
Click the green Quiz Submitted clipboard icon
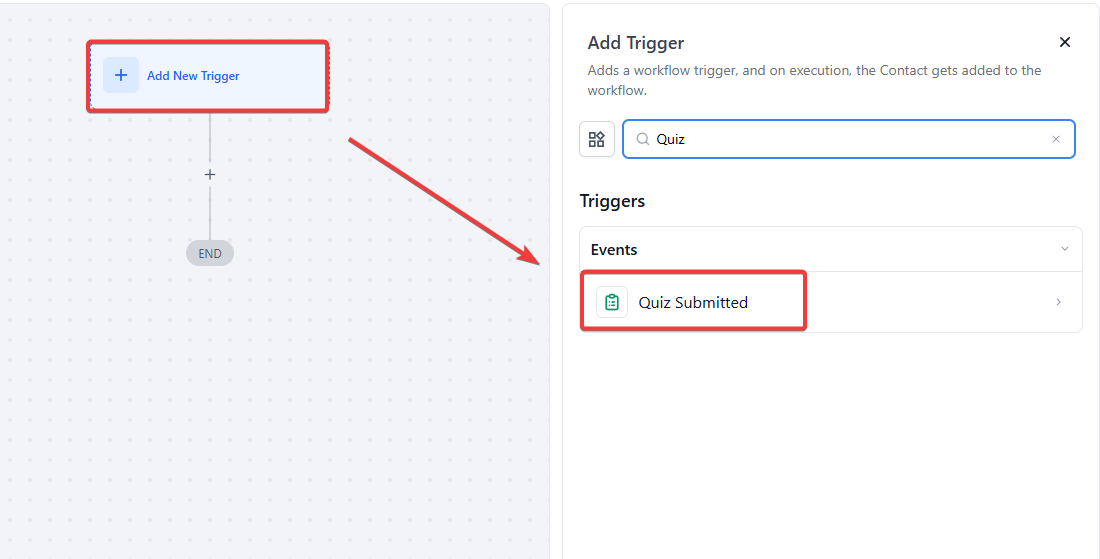point(612,302)
